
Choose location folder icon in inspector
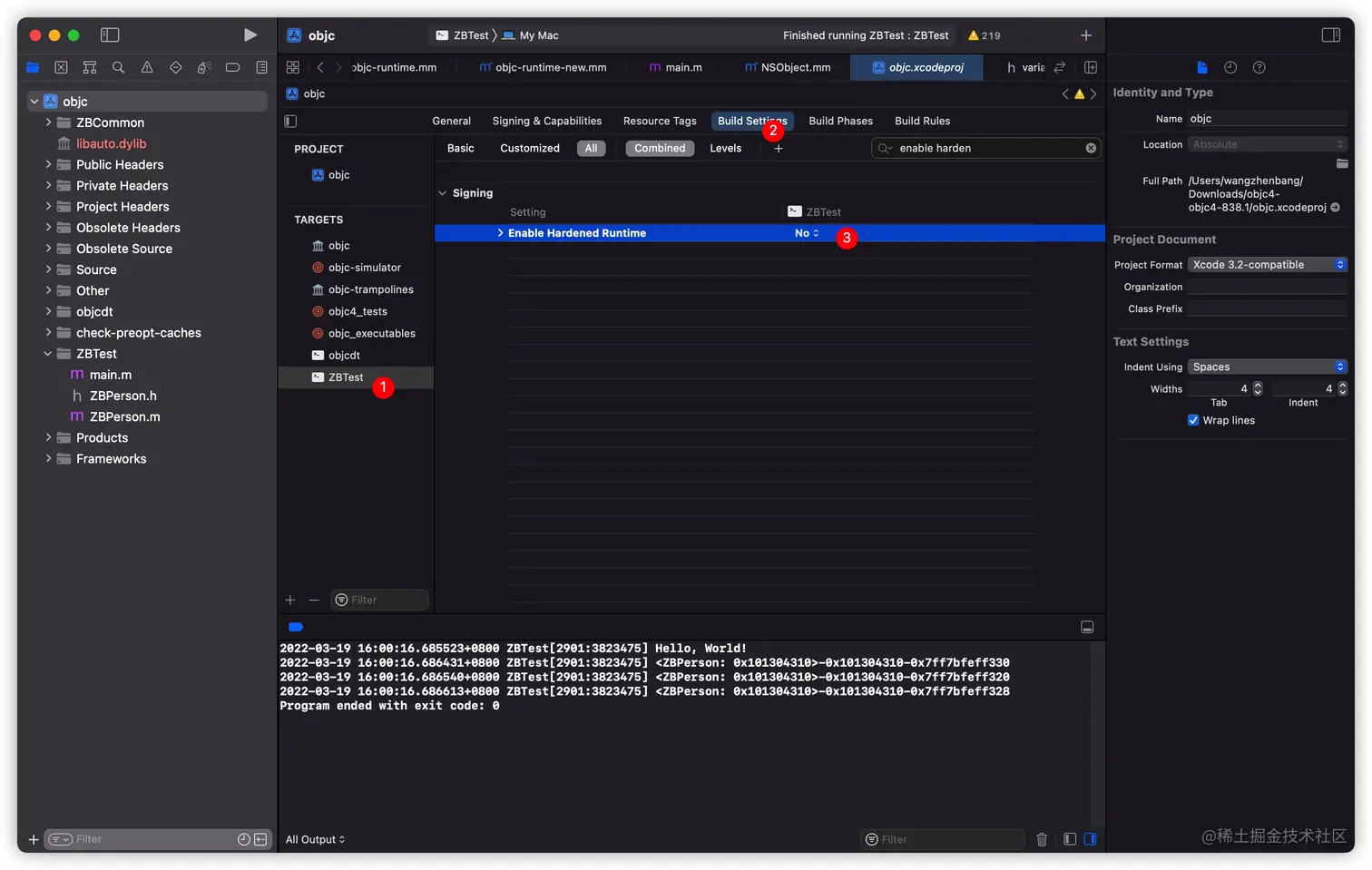pyautogui.click(x=1341, y=163)
